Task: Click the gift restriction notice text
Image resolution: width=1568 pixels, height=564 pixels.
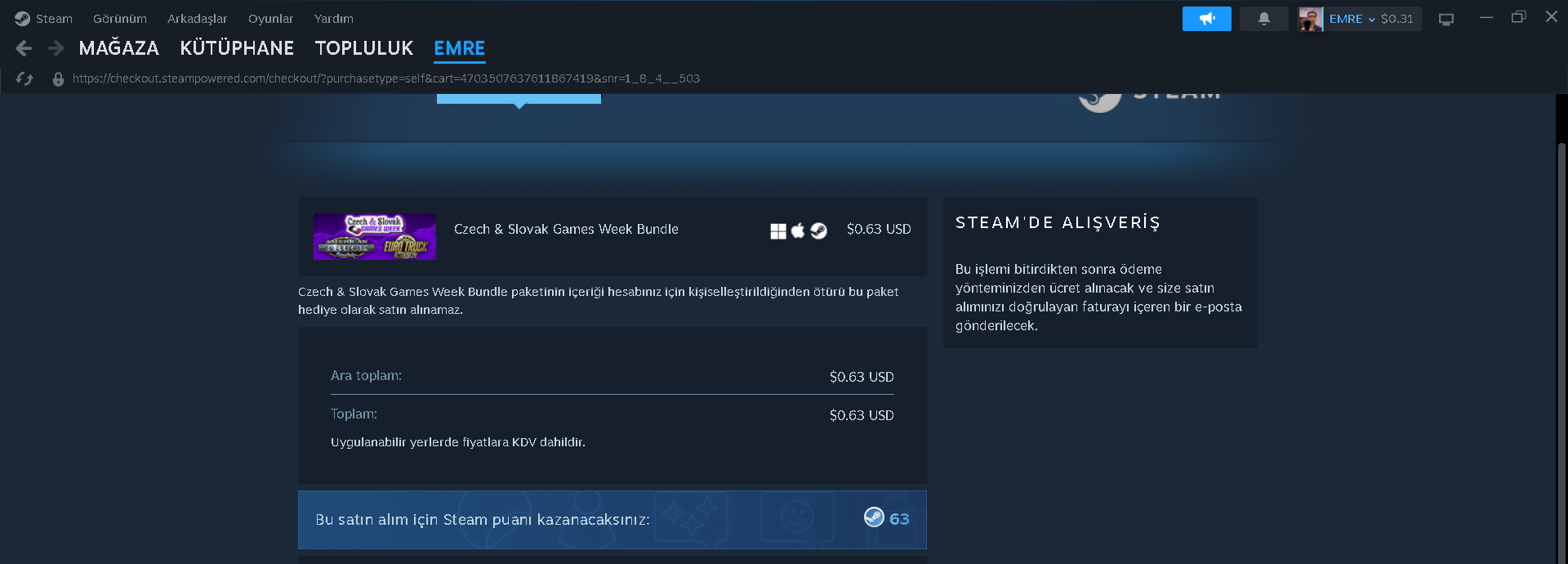Action: pyautogui.click(x=598, y=301)
